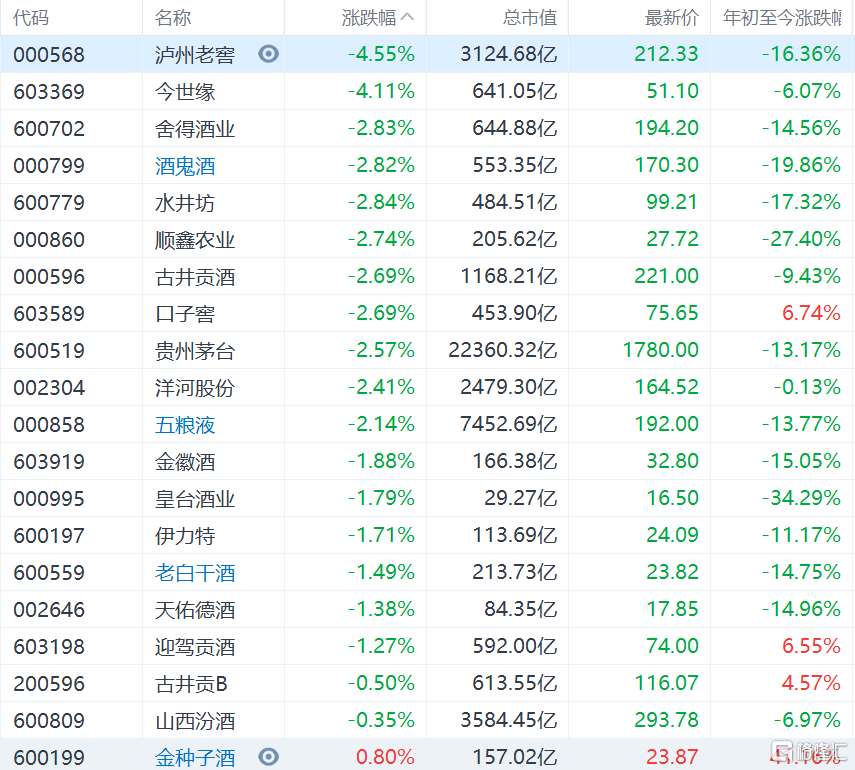Sort by 年初至今涨跌幅 column header

(x=782, y=18)
